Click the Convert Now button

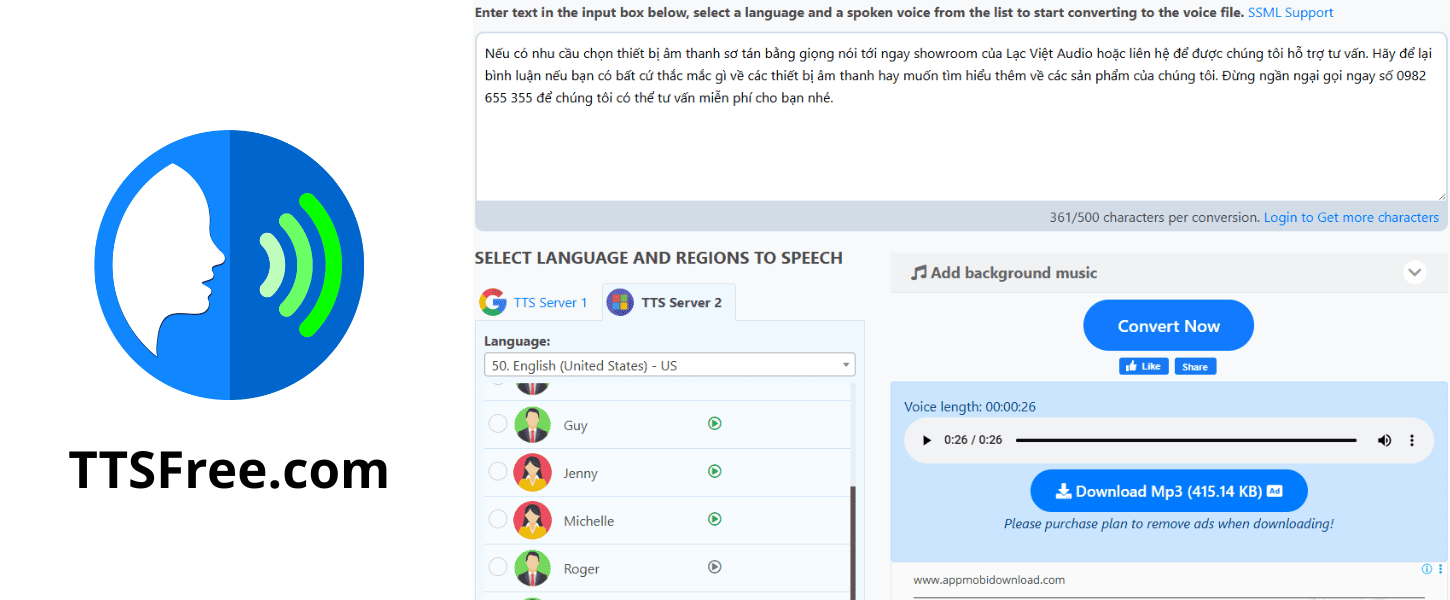pyautogui.click(x=1168, y=326)
